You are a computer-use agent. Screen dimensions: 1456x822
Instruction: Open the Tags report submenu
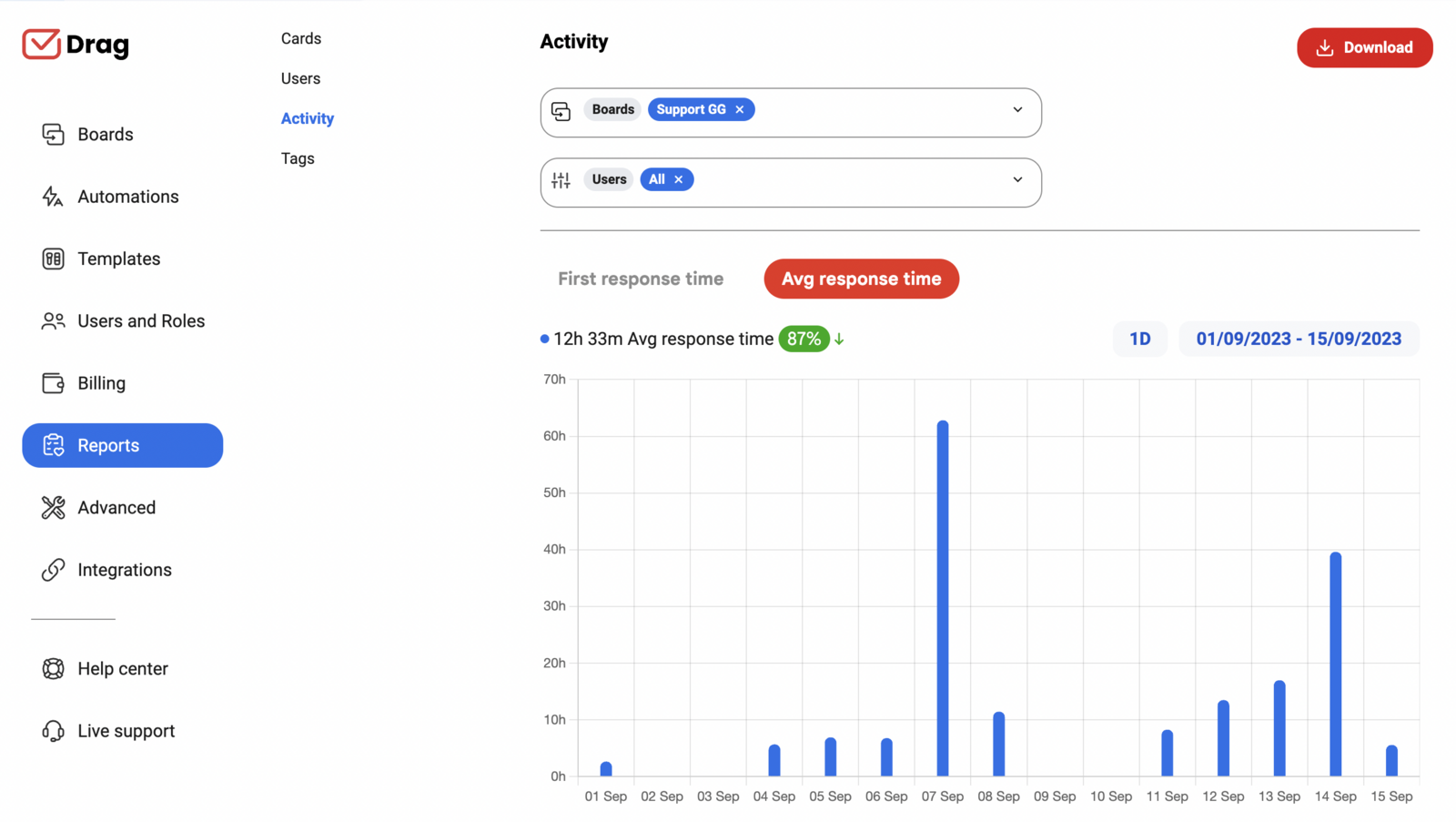[x=298, y=158]
